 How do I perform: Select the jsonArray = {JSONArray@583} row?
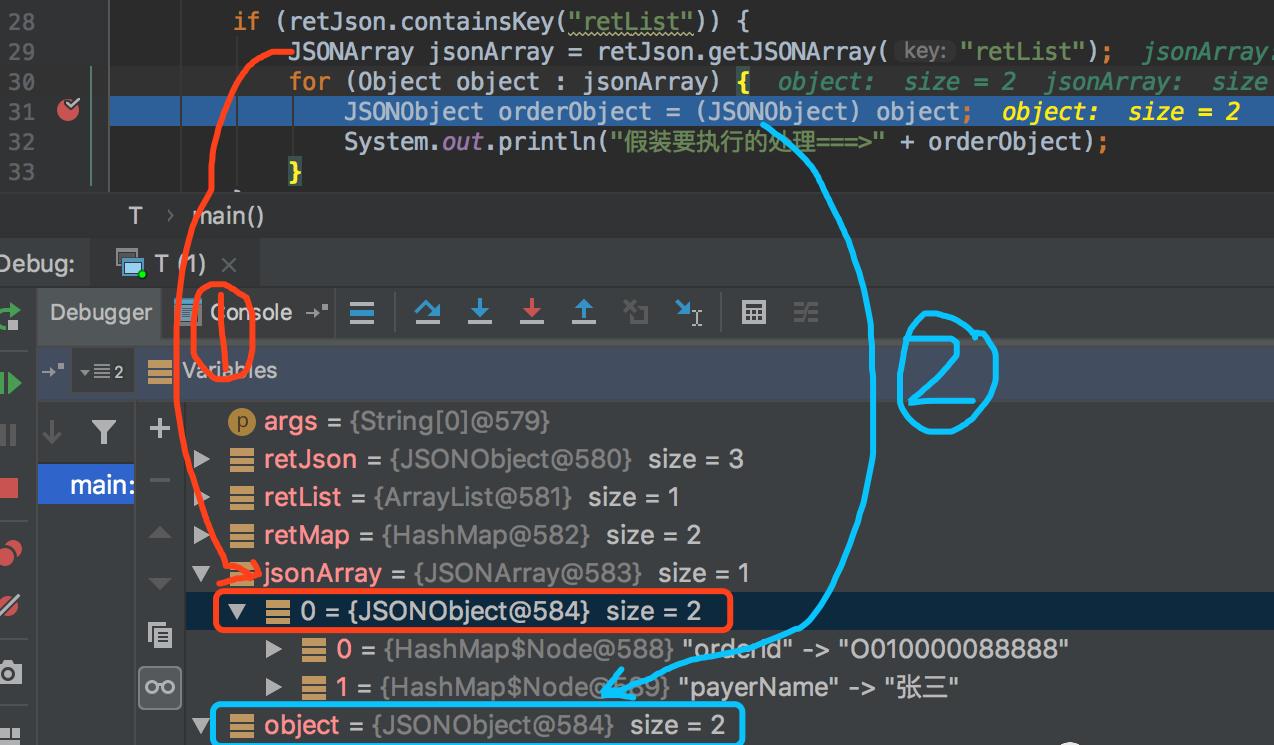729,574
